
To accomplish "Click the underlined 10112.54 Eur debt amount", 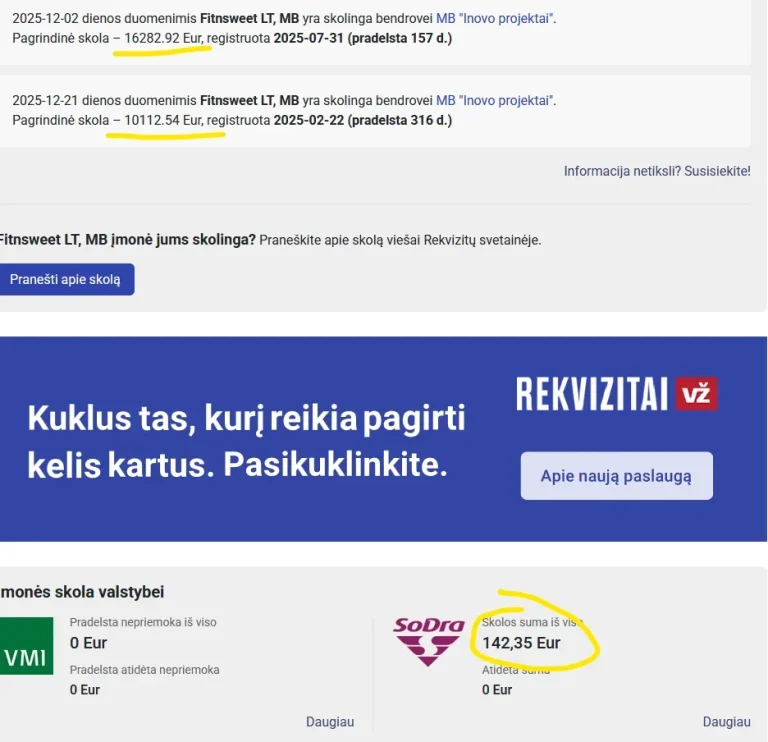I will coord(163,120).
